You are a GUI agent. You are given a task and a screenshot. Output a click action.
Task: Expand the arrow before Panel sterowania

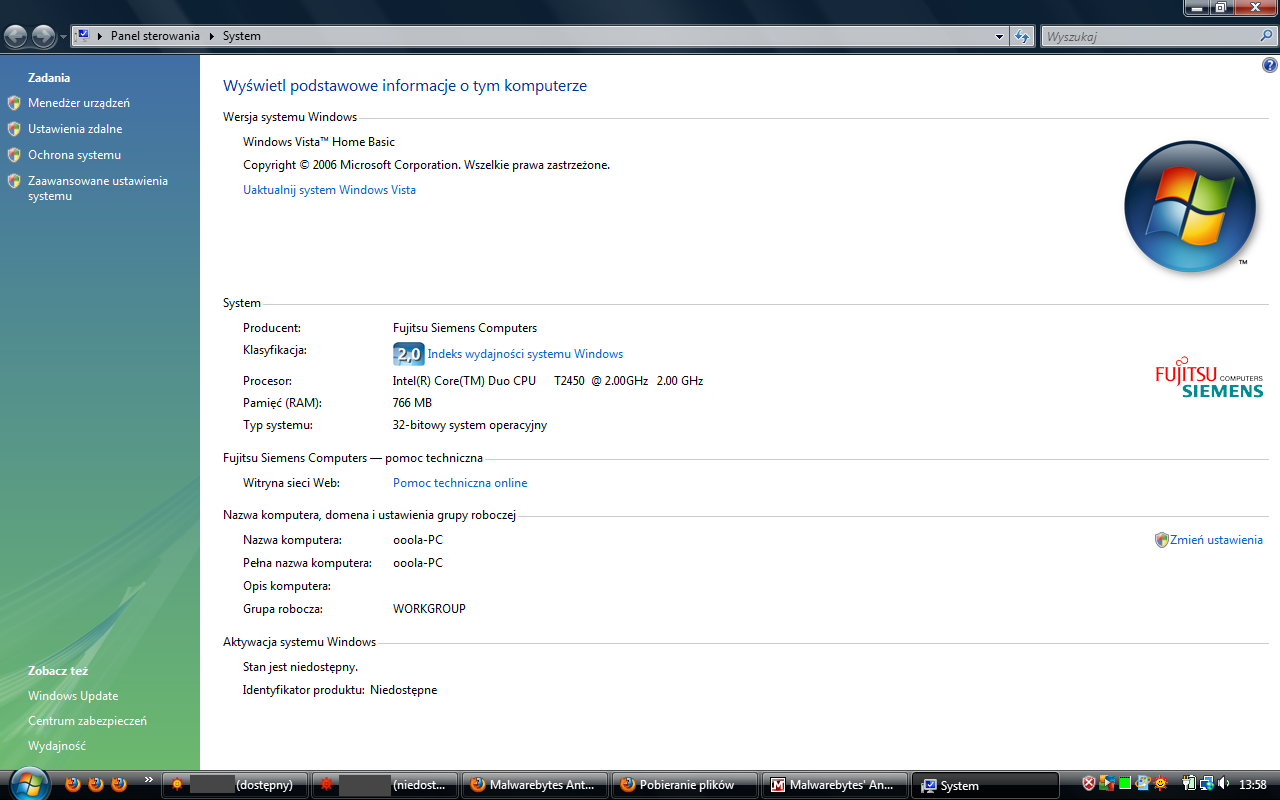100,36
